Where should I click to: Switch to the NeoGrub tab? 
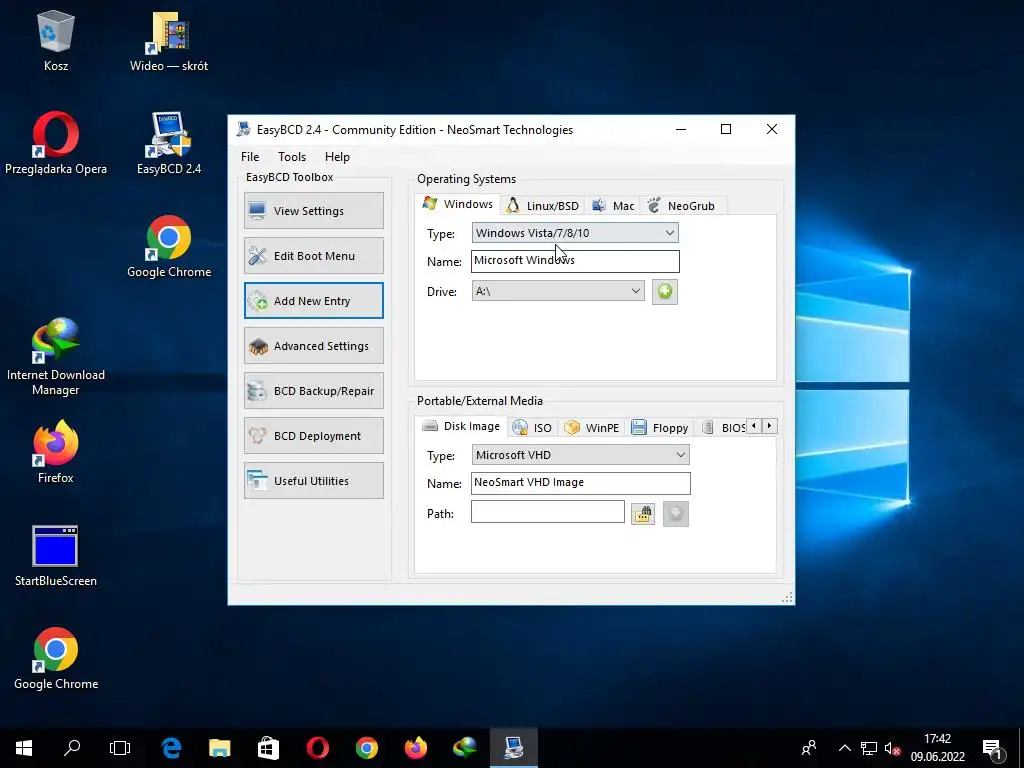[x=682, y=206]
